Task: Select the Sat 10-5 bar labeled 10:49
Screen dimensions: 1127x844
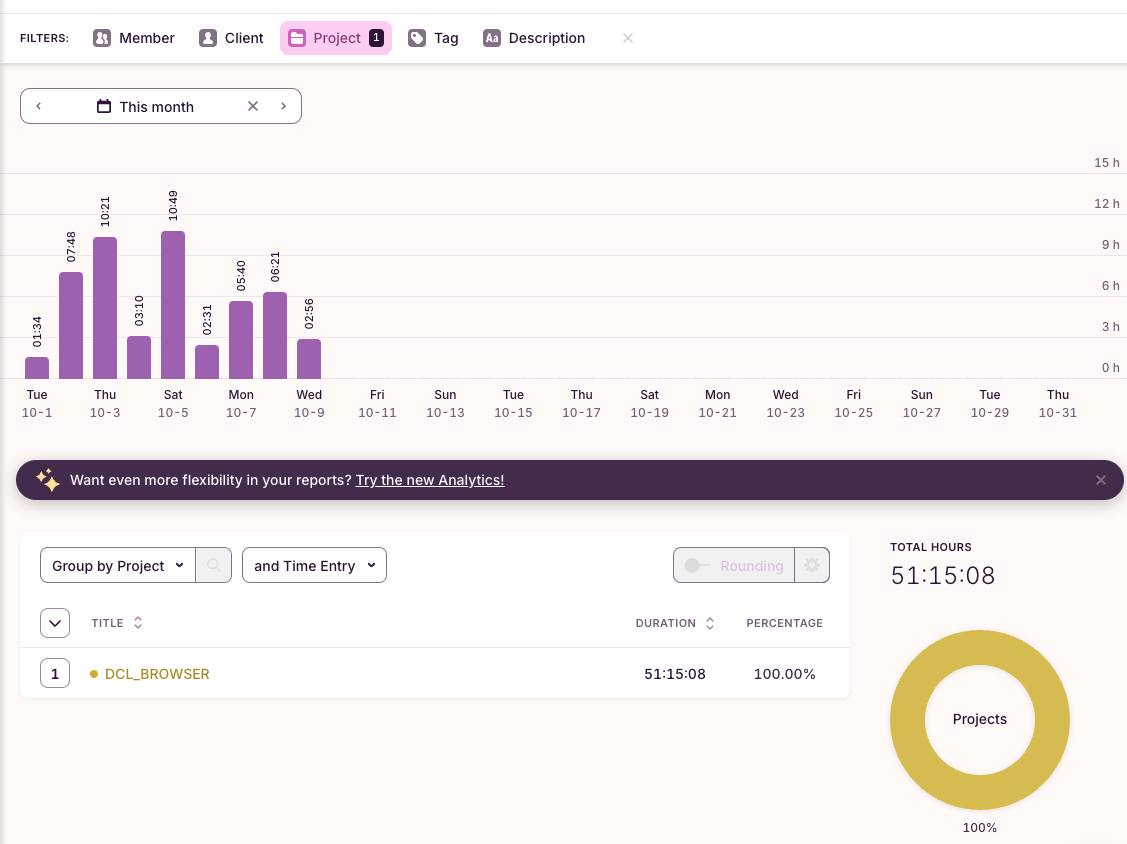Action: pos(172,305)
